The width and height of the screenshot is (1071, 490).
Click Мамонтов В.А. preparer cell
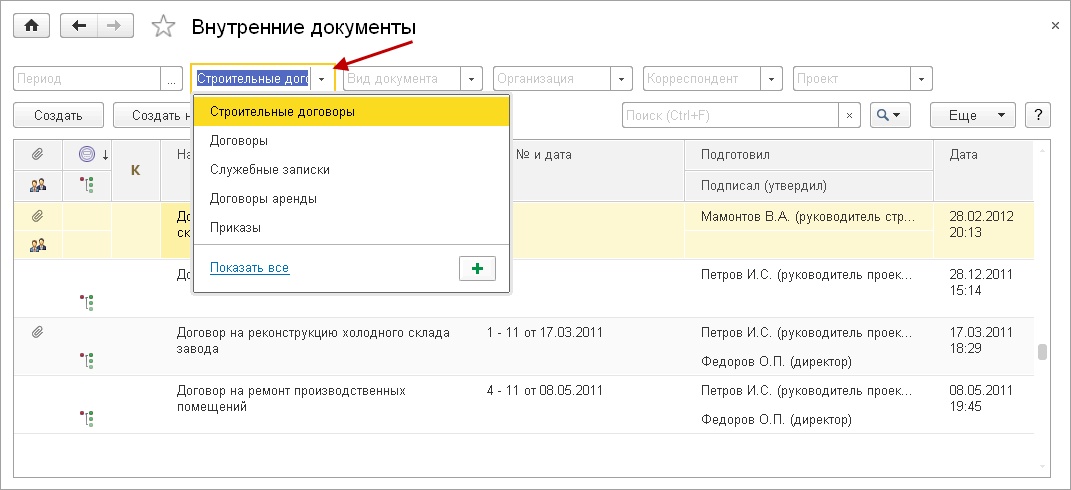[809, 217]
